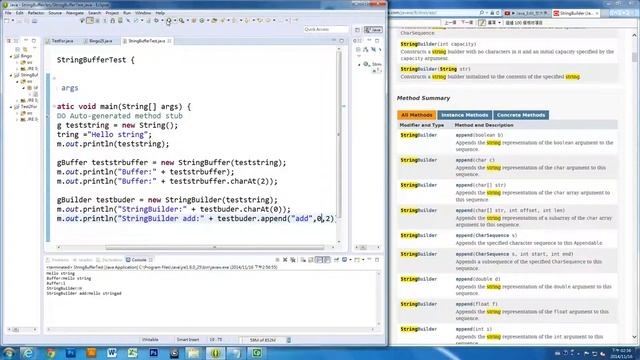Click the editor horizontal scrollbar
Screen dimensions: 640x360
pos(215,247)
